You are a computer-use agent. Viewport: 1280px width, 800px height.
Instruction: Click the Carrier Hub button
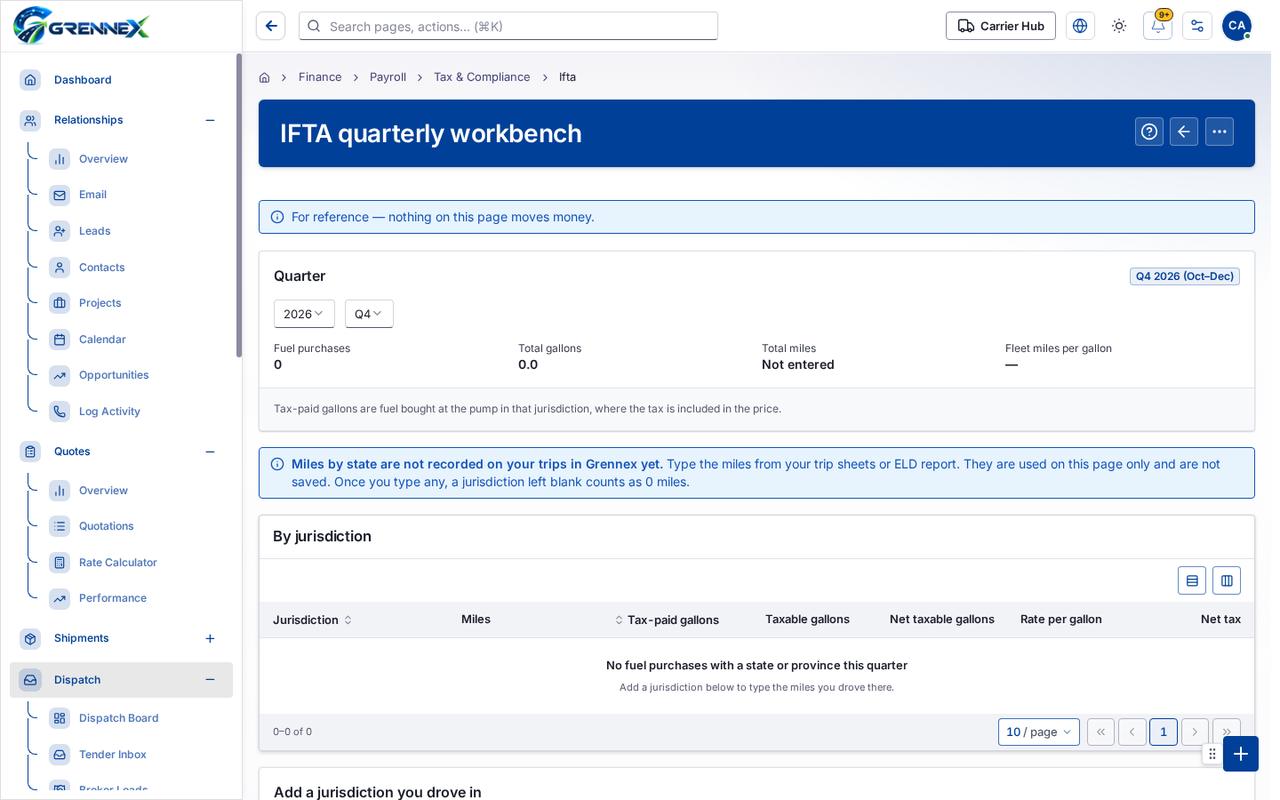coord(1001,26)
